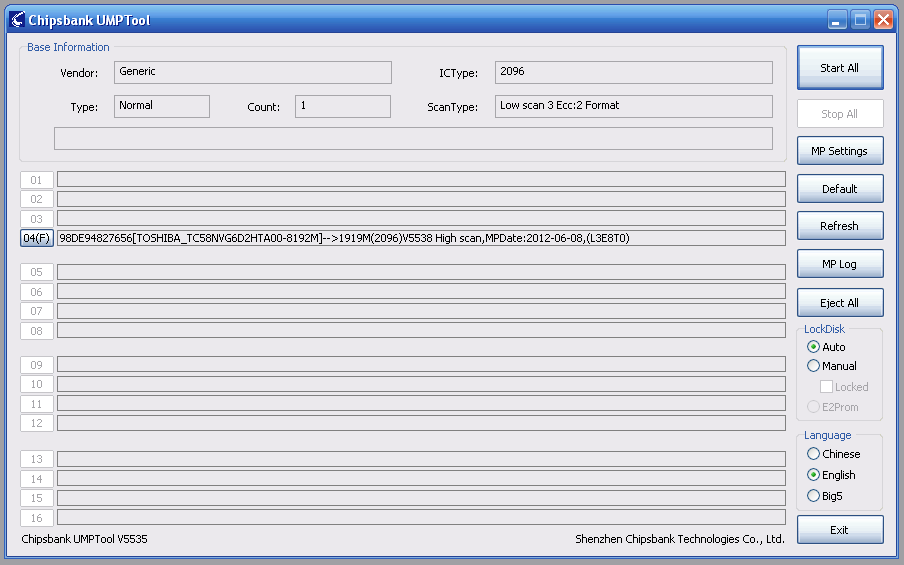904x565 pixels.
Task: Exit the application via Exit button
Action: 840,529
